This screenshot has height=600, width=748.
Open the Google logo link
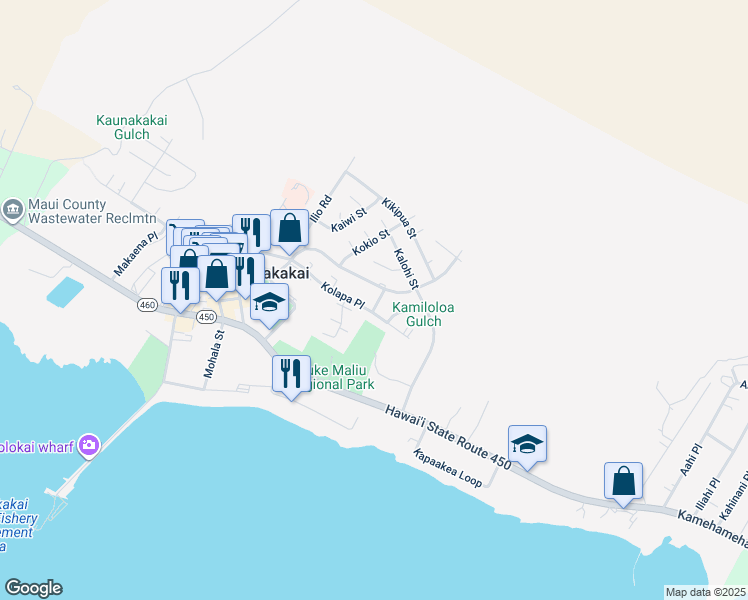[33, 588]
